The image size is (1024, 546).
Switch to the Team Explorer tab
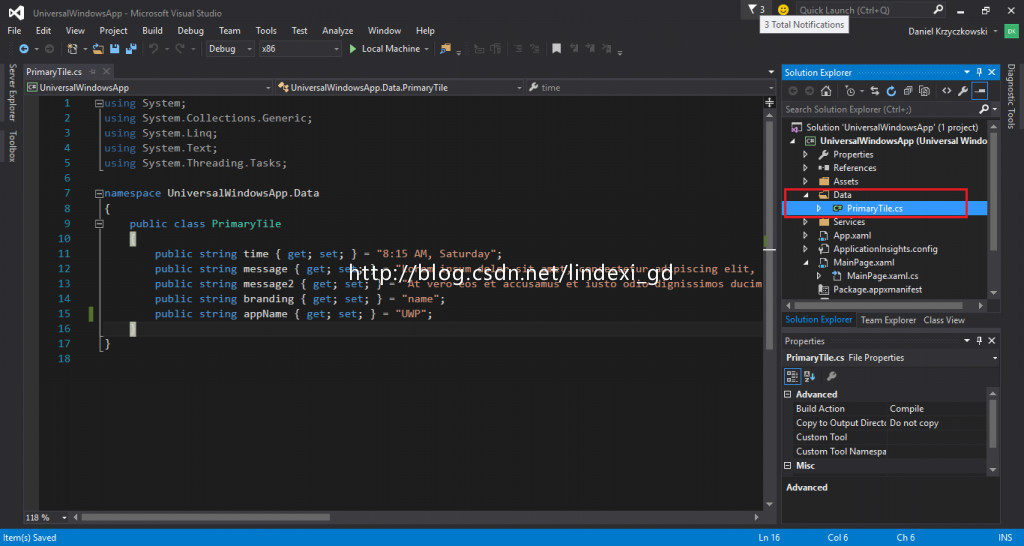tap(888, 320)
